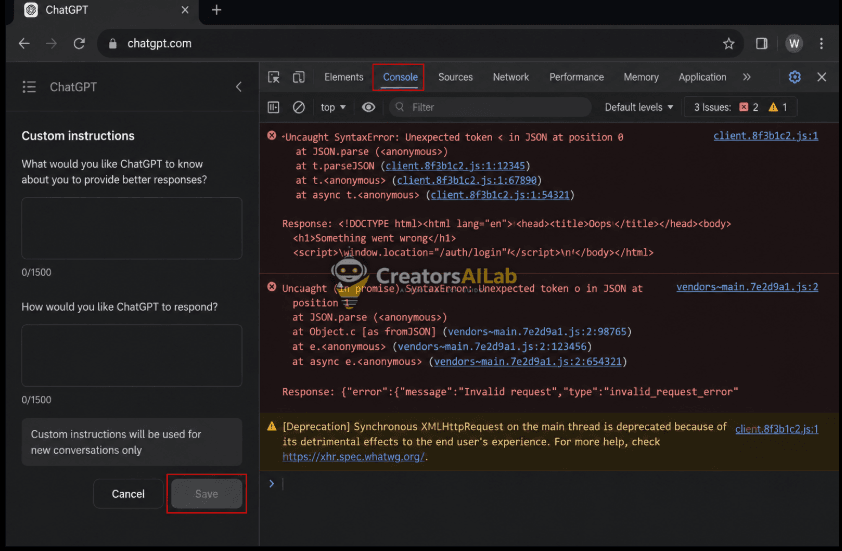This screenshot has height=551, width=842.
Task: Open top-right client.8f3b1c2.js:1 source link
Action: pos(766,136)
